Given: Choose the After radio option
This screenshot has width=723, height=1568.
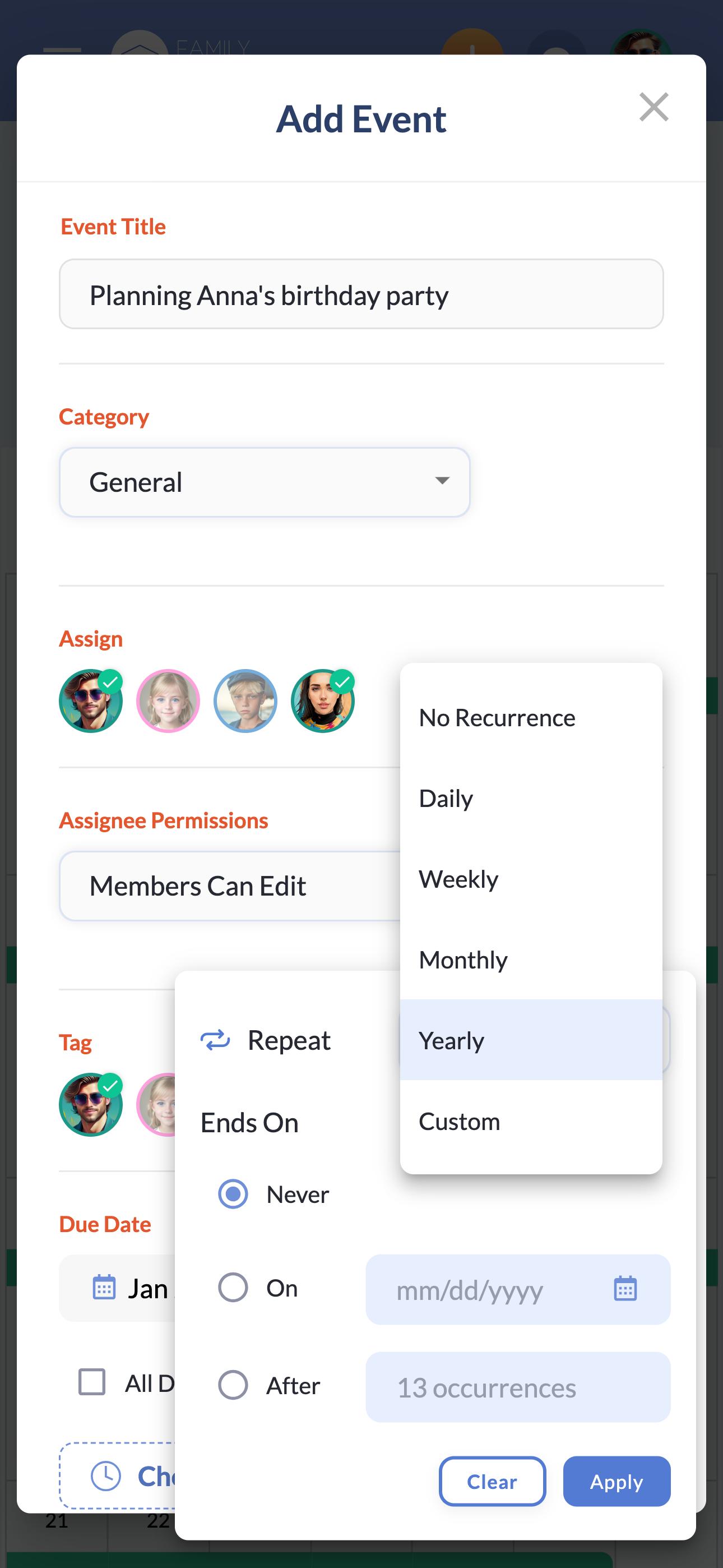Looking at the screenshot, I should click(x=233, y=1385).
